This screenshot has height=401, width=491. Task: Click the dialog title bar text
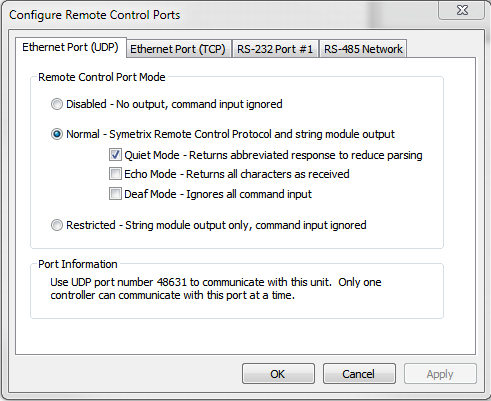point(95,15)
